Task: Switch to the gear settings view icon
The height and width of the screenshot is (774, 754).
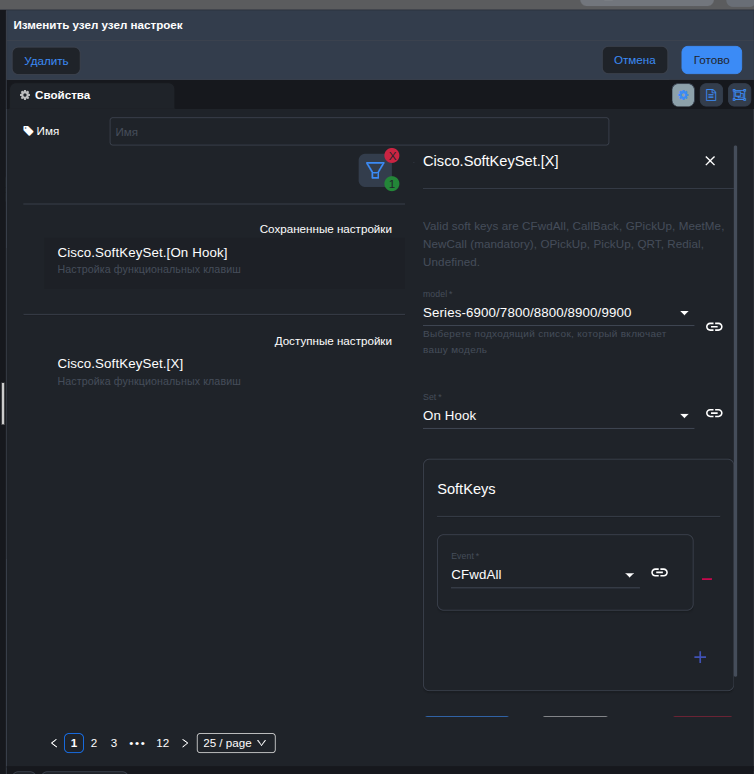Action: point(683,95)
